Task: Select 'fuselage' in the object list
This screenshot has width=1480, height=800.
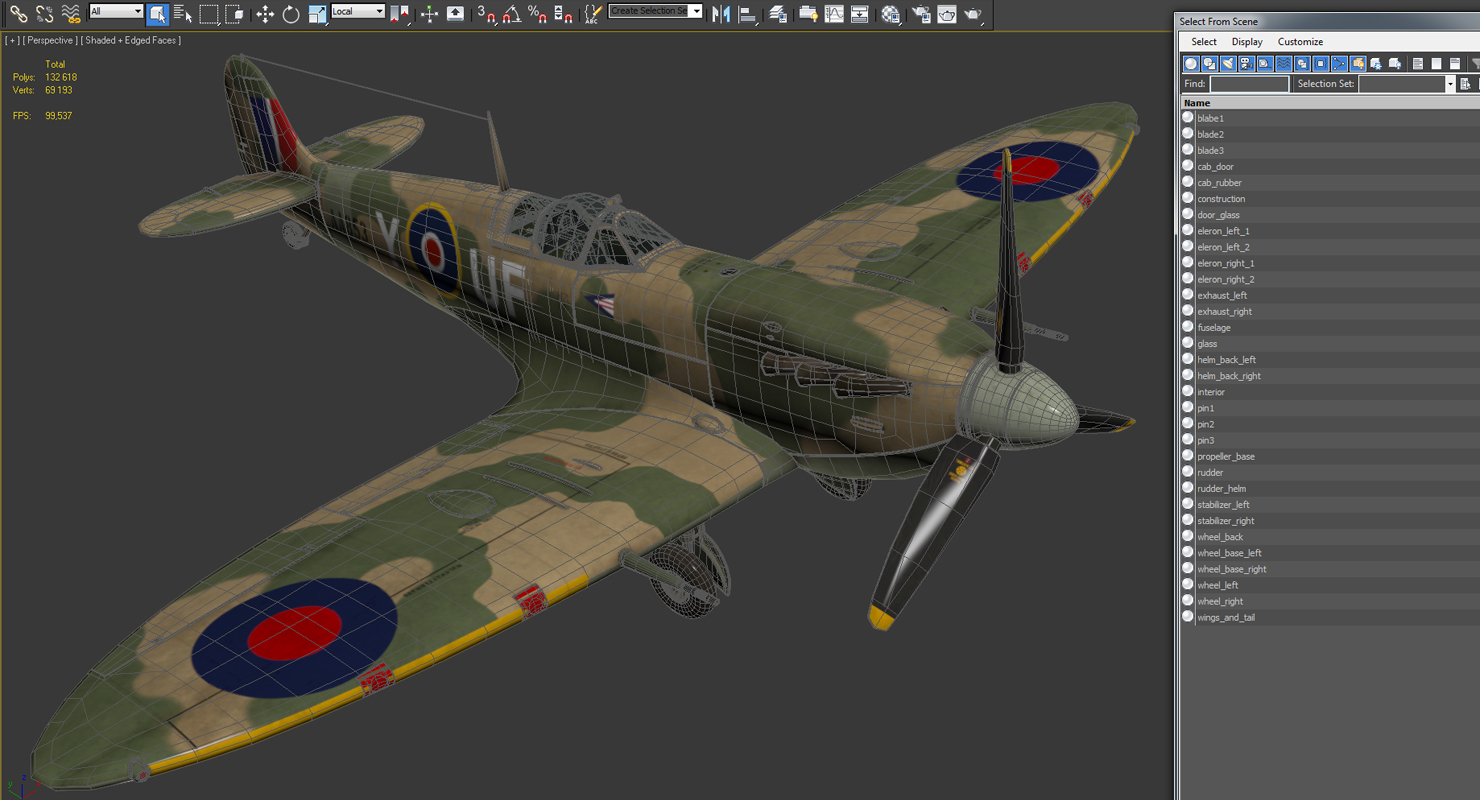Action: coord(1330,327)
